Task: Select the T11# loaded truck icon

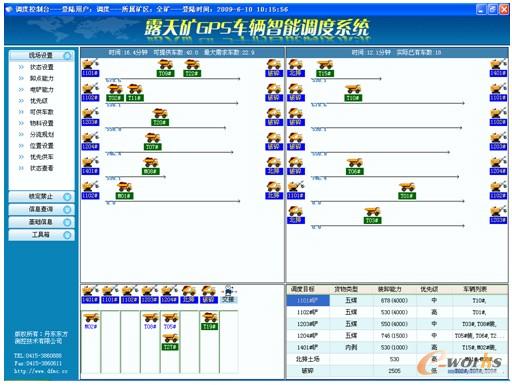Action: 135,92
